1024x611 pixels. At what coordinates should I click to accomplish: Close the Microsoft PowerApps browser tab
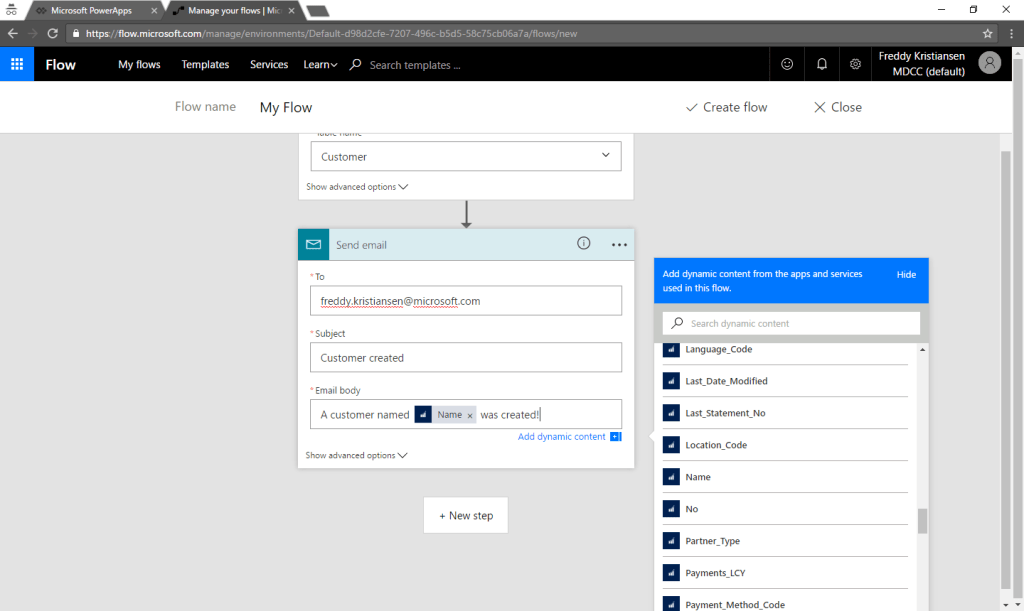coord(154,10)
